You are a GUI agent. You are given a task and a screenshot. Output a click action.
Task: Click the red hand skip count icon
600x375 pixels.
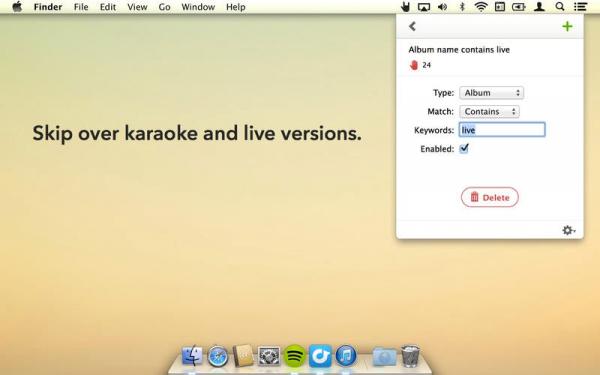point(414,65)
